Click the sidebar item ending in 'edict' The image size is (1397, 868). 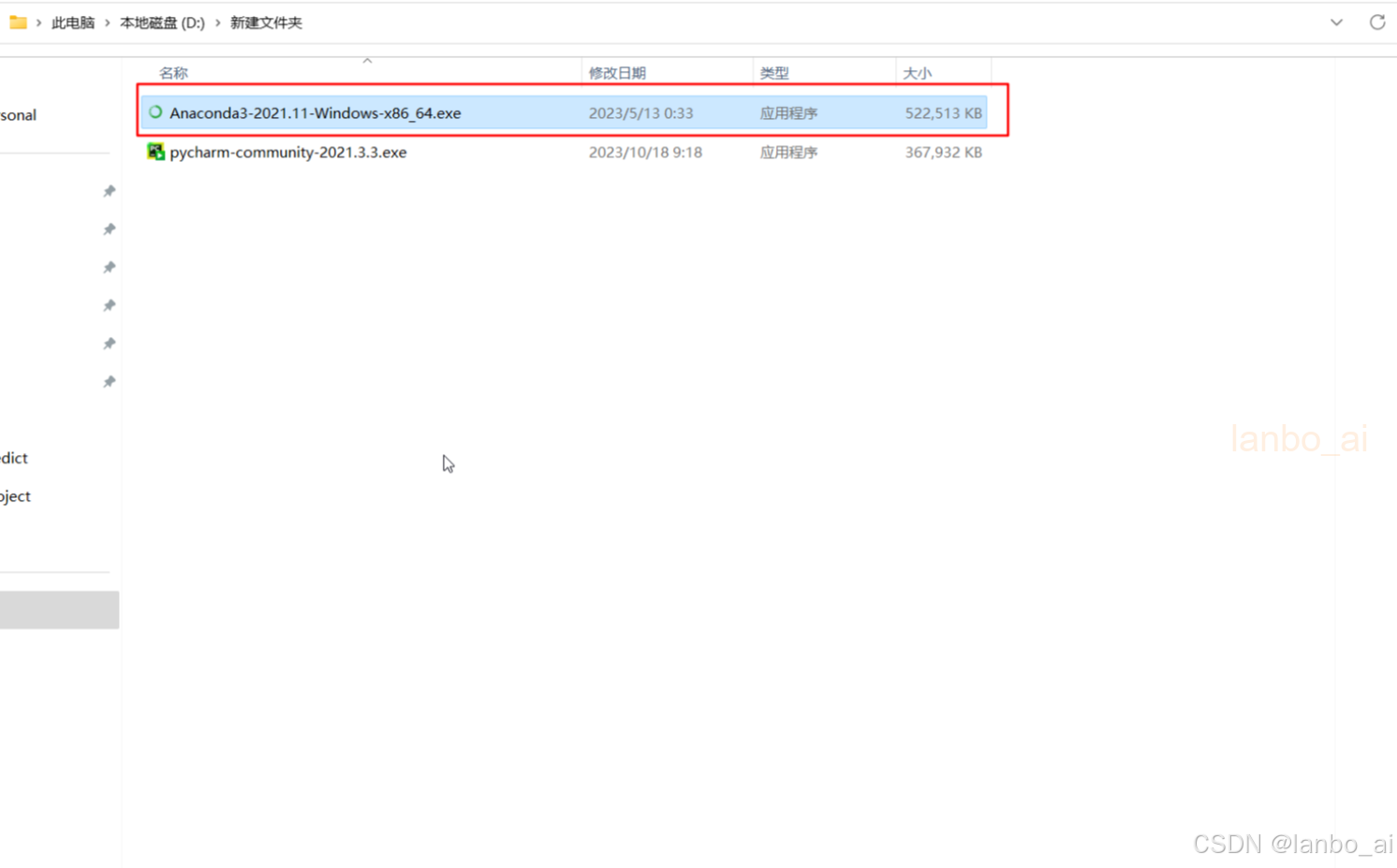13,458
